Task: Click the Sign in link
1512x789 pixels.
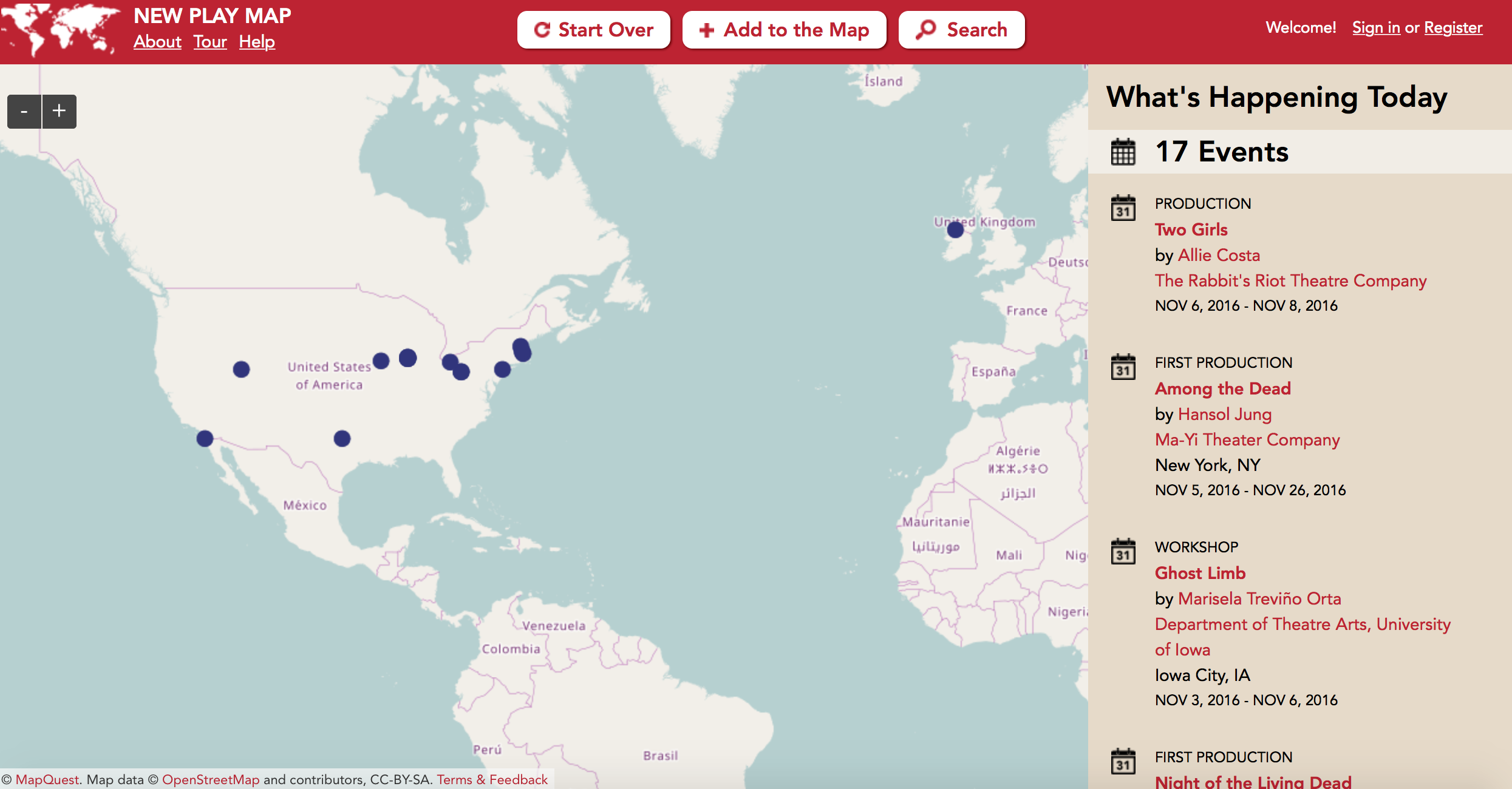Action: point(1375,28)
